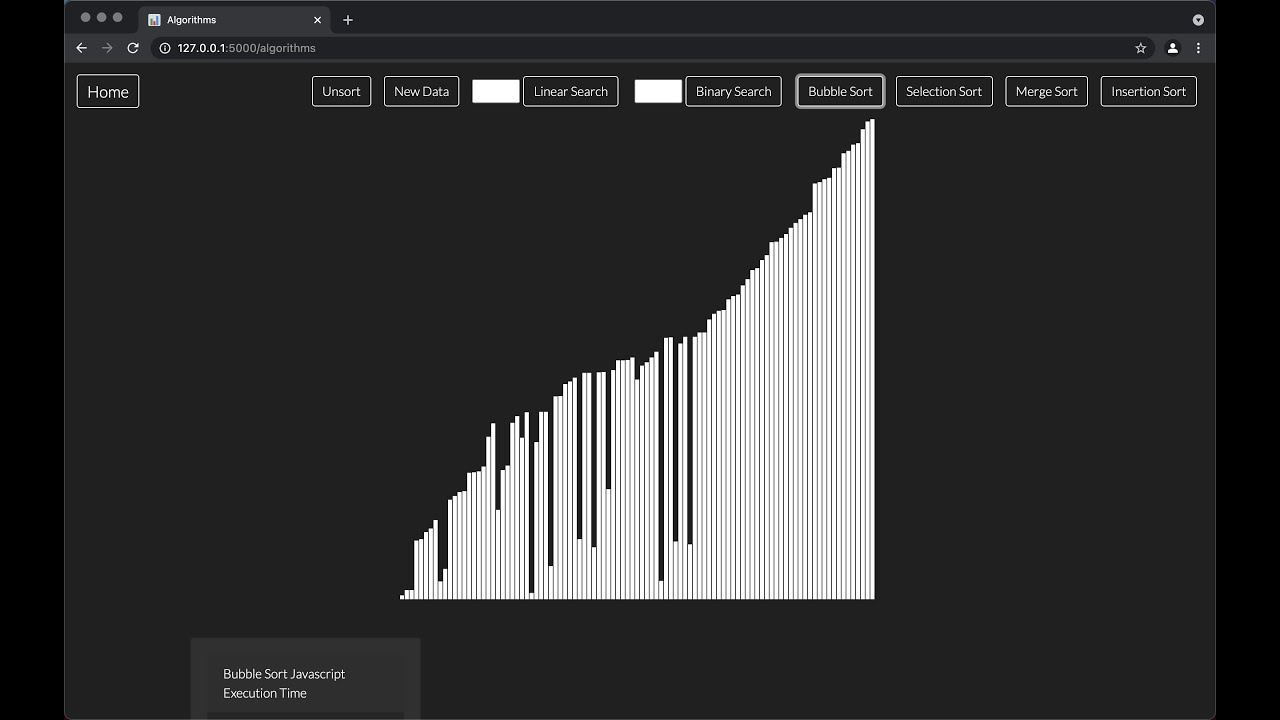Open the browser profile icon

click(1173, 48)
